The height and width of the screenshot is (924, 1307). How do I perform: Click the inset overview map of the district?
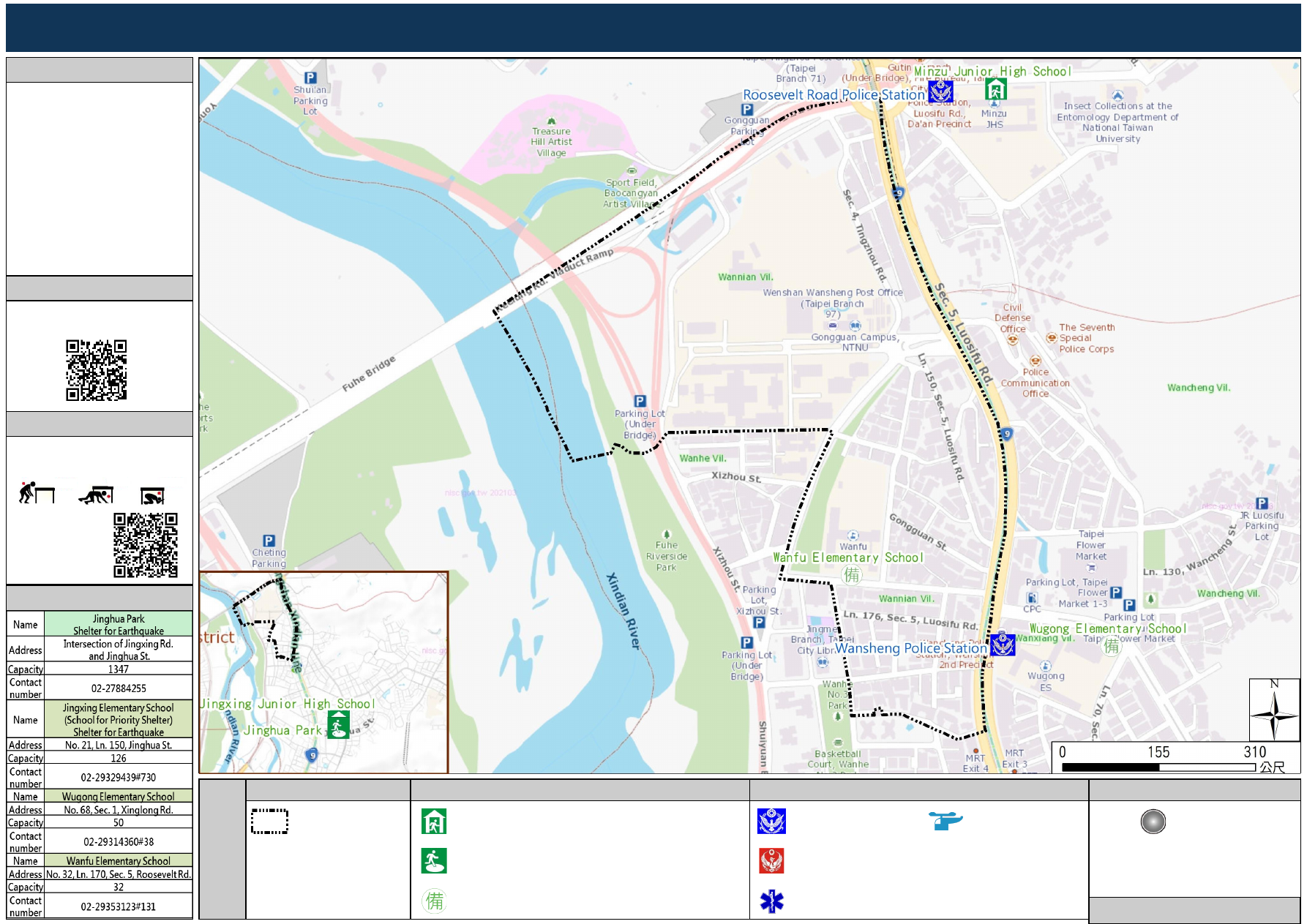323,672
